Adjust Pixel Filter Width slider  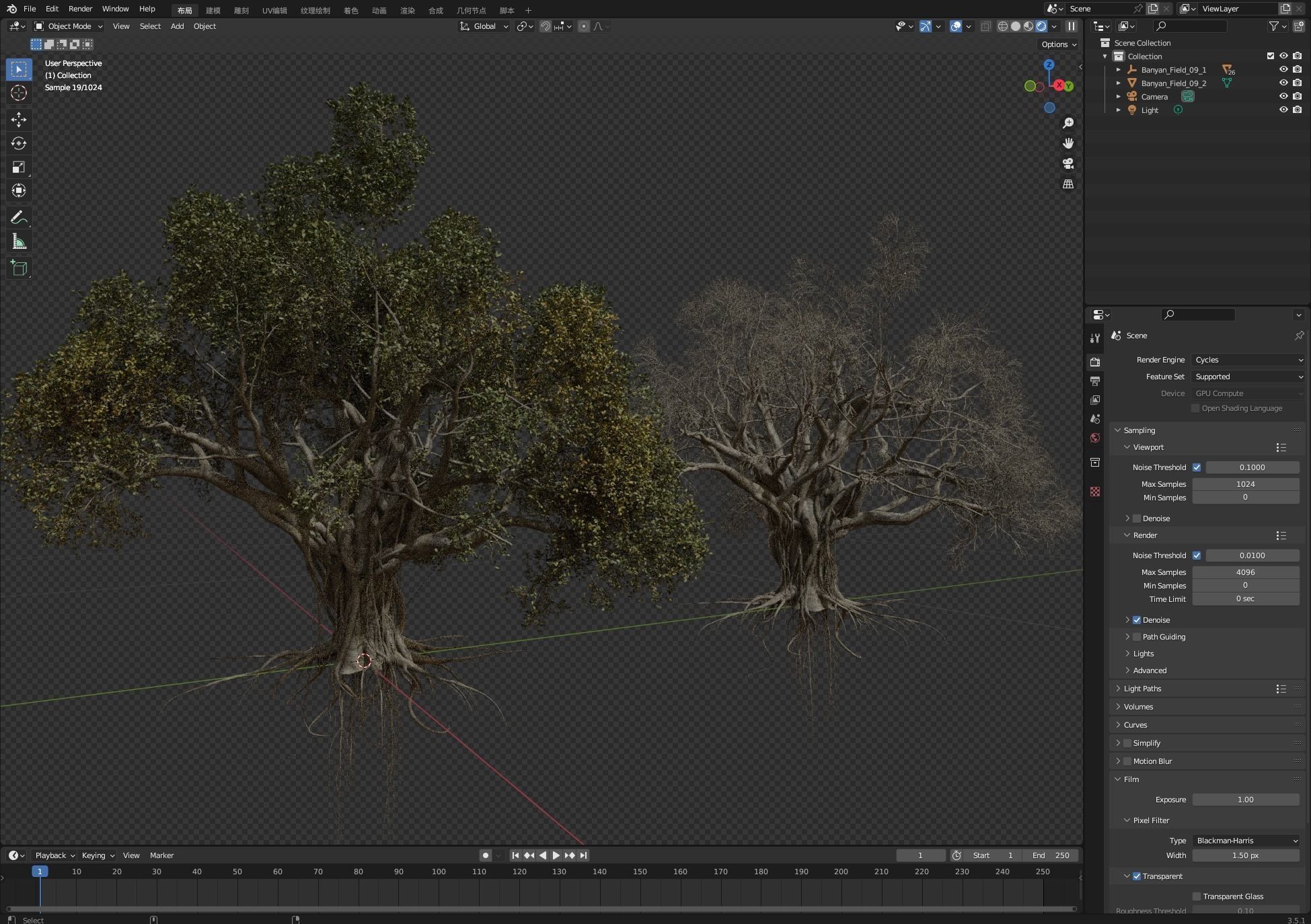(x=1245, y=855)
